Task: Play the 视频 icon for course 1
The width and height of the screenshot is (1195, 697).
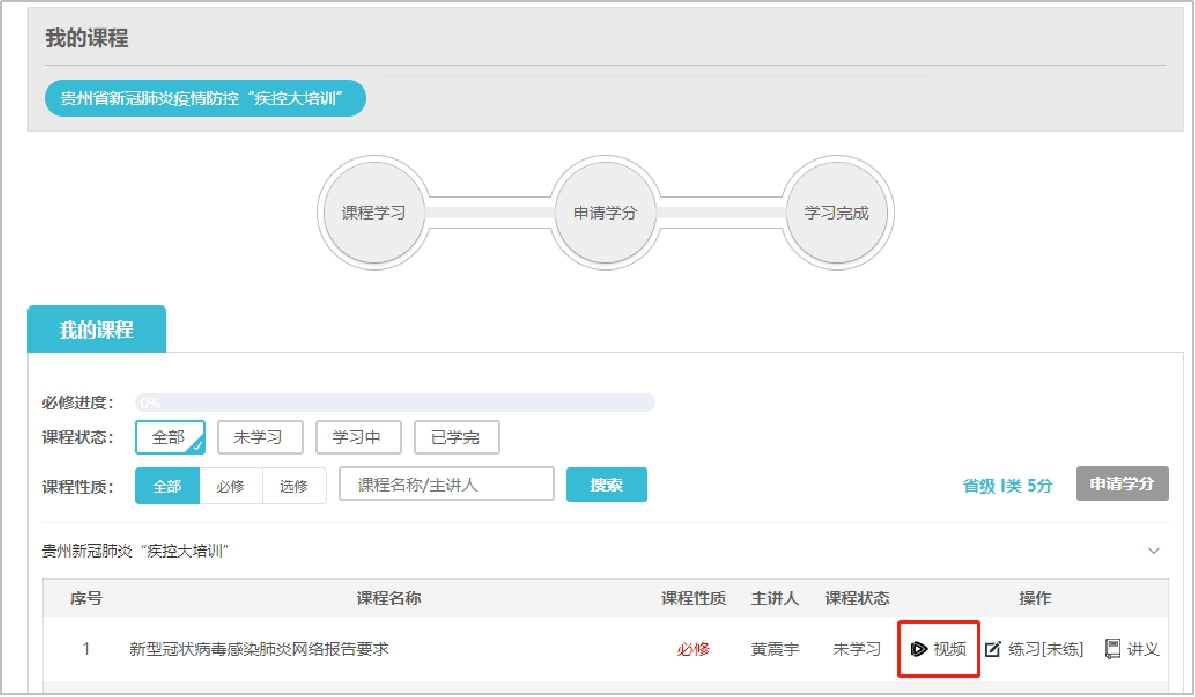Action: tap(919, 649)
